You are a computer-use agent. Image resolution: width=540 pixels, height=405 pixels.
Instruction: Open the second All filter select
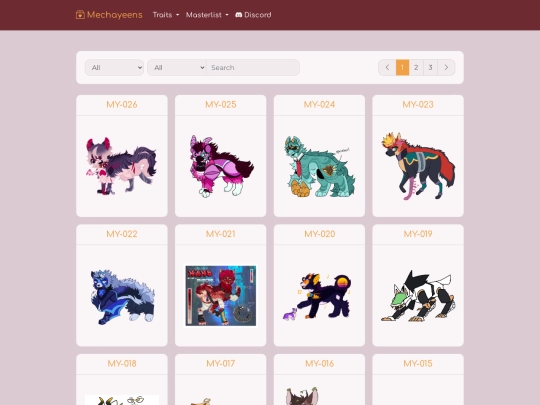(x=177, y=68)
